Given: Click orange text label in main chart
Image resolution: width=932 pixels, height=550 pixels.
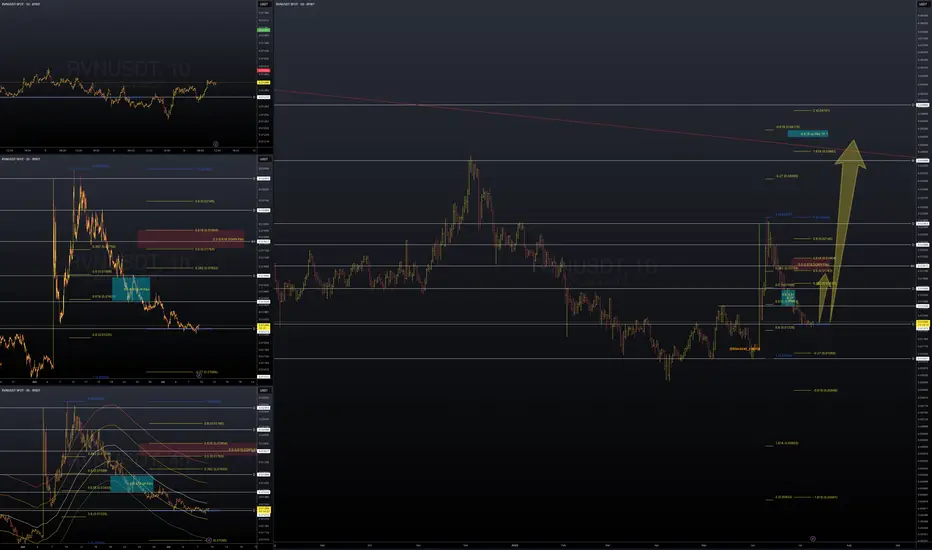Looking at the screenshot, I should 745,349.
